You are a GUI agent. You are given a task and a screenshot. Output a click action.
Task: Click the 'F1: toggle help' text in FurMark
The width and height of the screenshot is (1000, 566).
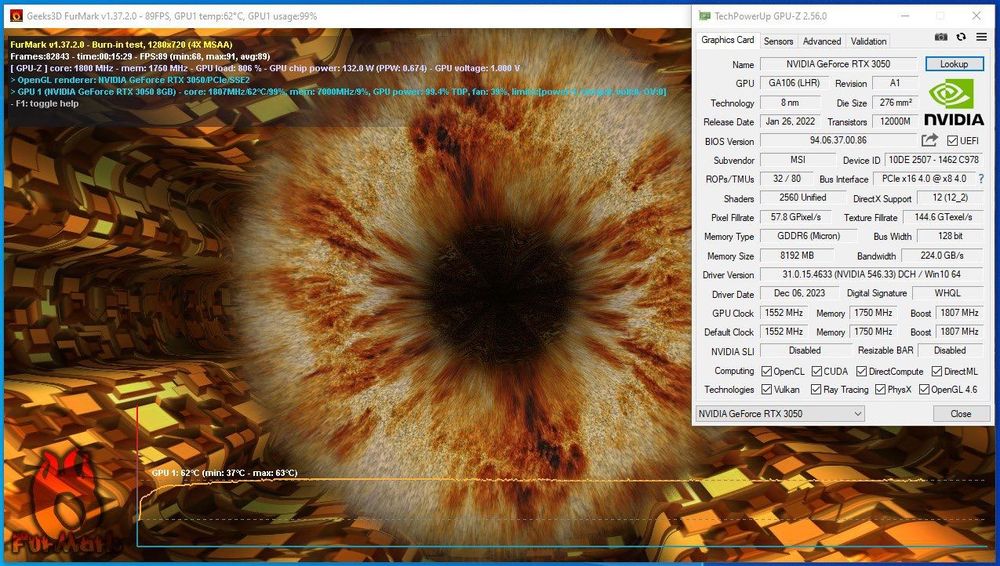tap(45, 103)
